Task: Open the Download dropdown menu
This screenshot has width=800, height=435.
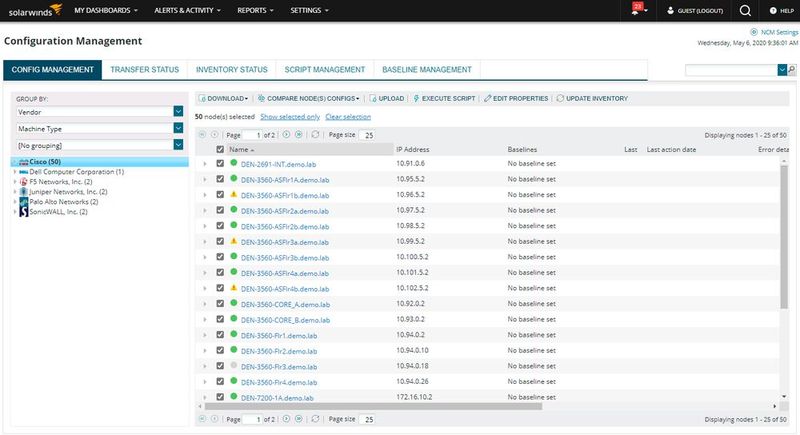Action: [223, 98]
